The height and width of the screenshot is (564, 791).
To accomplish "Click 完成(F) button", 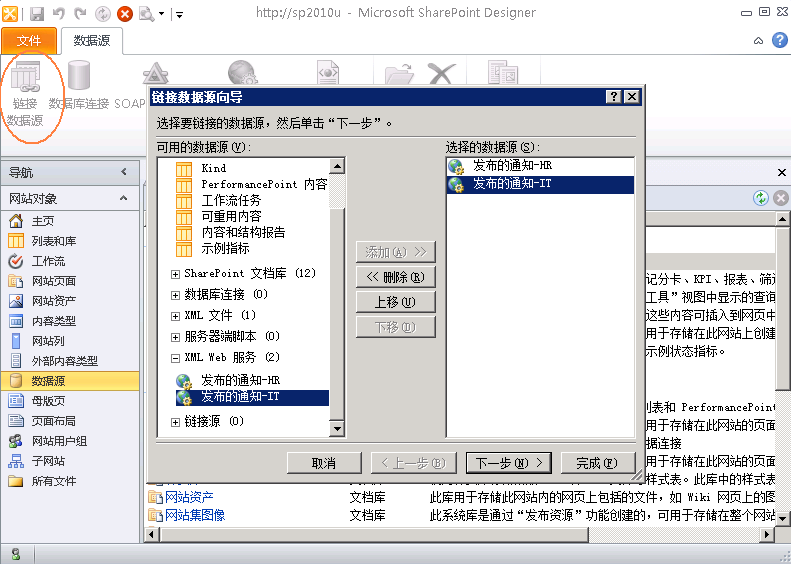I will point(597,463).
